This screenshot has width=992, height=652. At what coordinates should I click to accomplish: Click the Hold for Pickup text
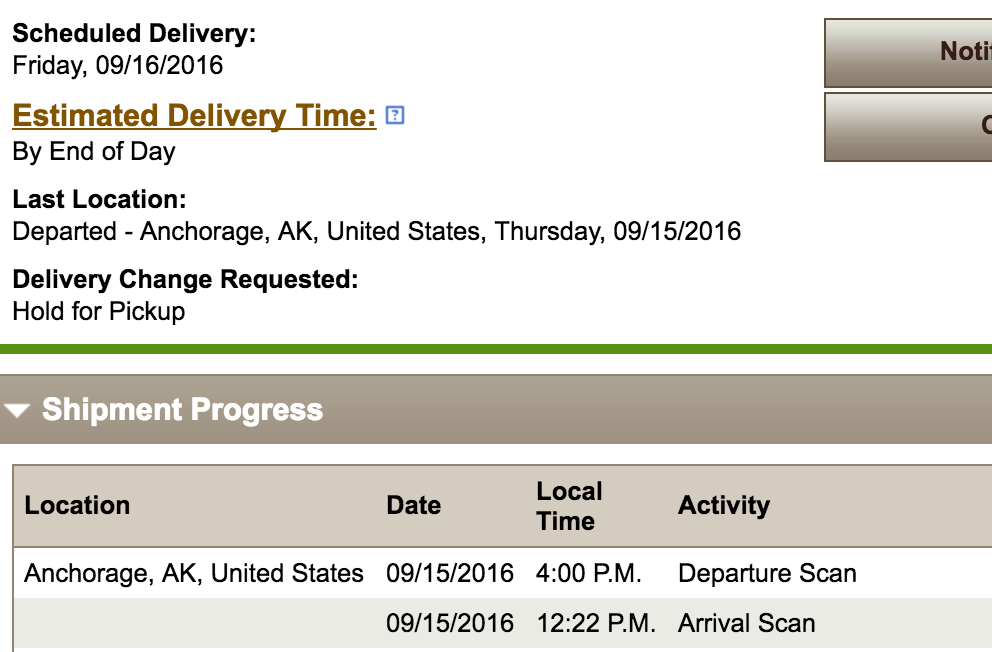click(x=99, y=311)
